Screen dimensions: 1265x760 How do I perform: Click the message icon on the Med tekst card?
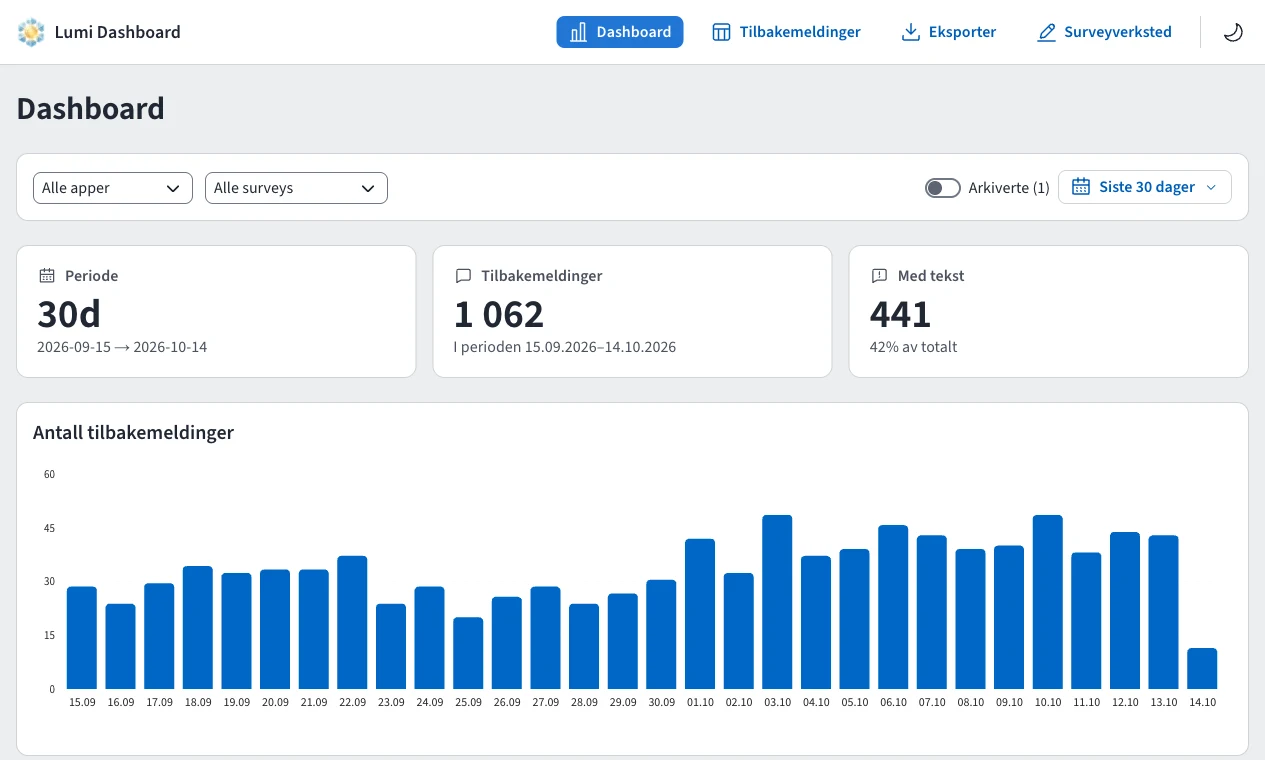click(879, 276)
